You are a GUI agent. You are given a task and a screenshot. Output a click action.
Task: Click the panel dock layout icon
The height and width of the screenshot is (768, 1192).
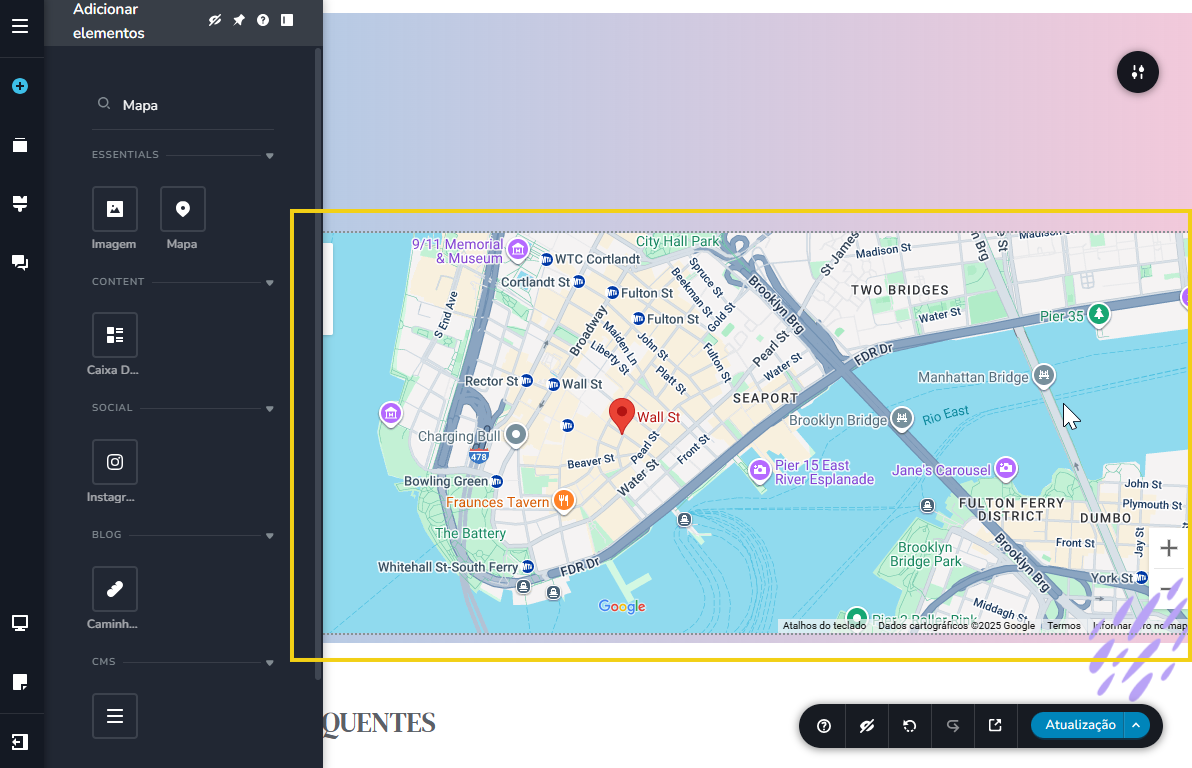click(x=287, y=21)
